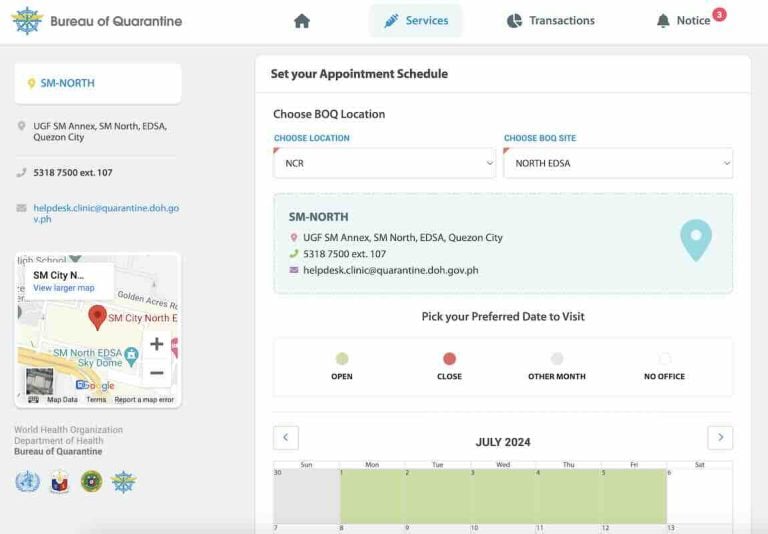Click the helpdesk email link in sidebar
The image size is (768, 534).
click(98, 213)
